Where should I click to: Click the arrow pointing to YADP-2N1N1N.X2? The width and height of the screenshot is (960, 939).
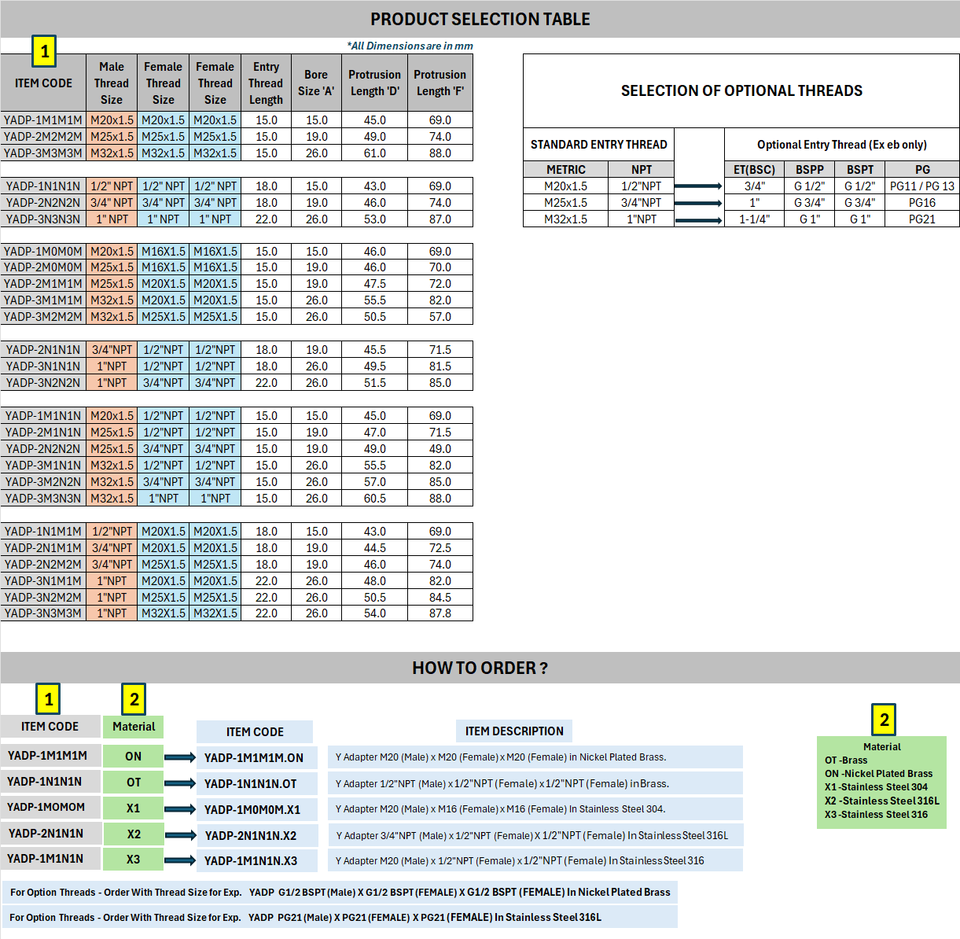tap(180, 835)
